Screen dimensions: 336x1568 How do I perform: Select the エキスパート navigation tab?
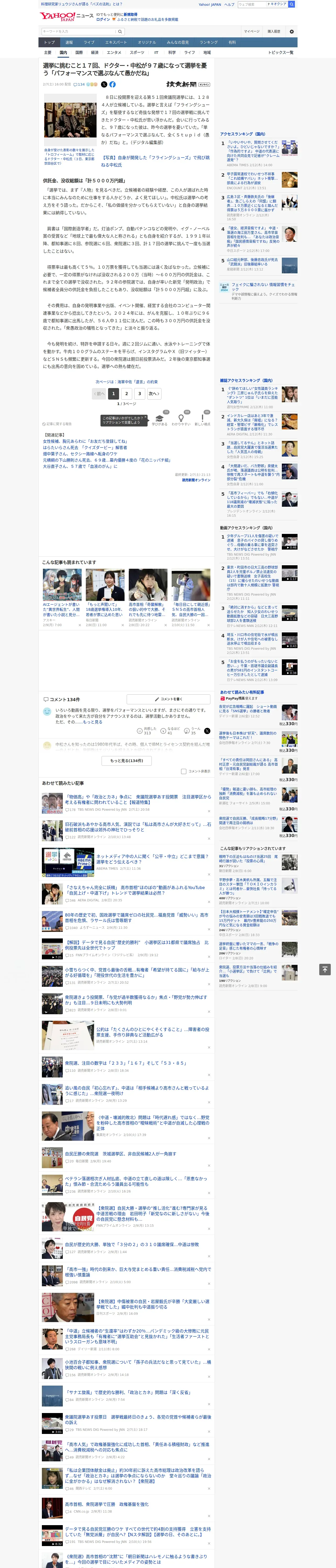[116, 43]
